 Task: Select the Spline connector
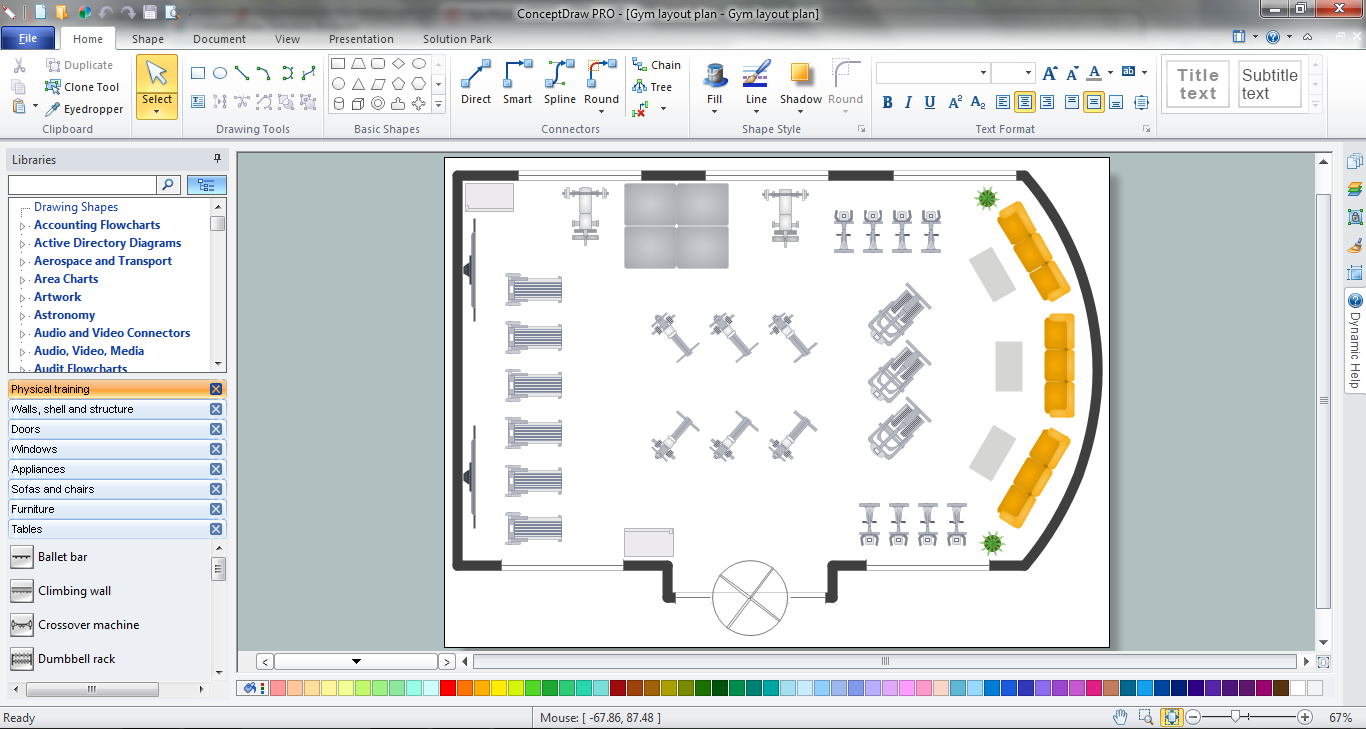(560, 82)
